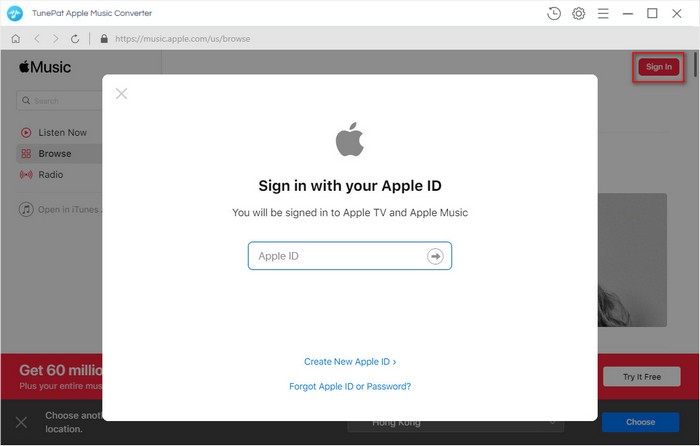Viewport: 700px width, 446px height.
Task: Click the padlock site security icon
Action: pyautogui.click(x=104, y=39)
